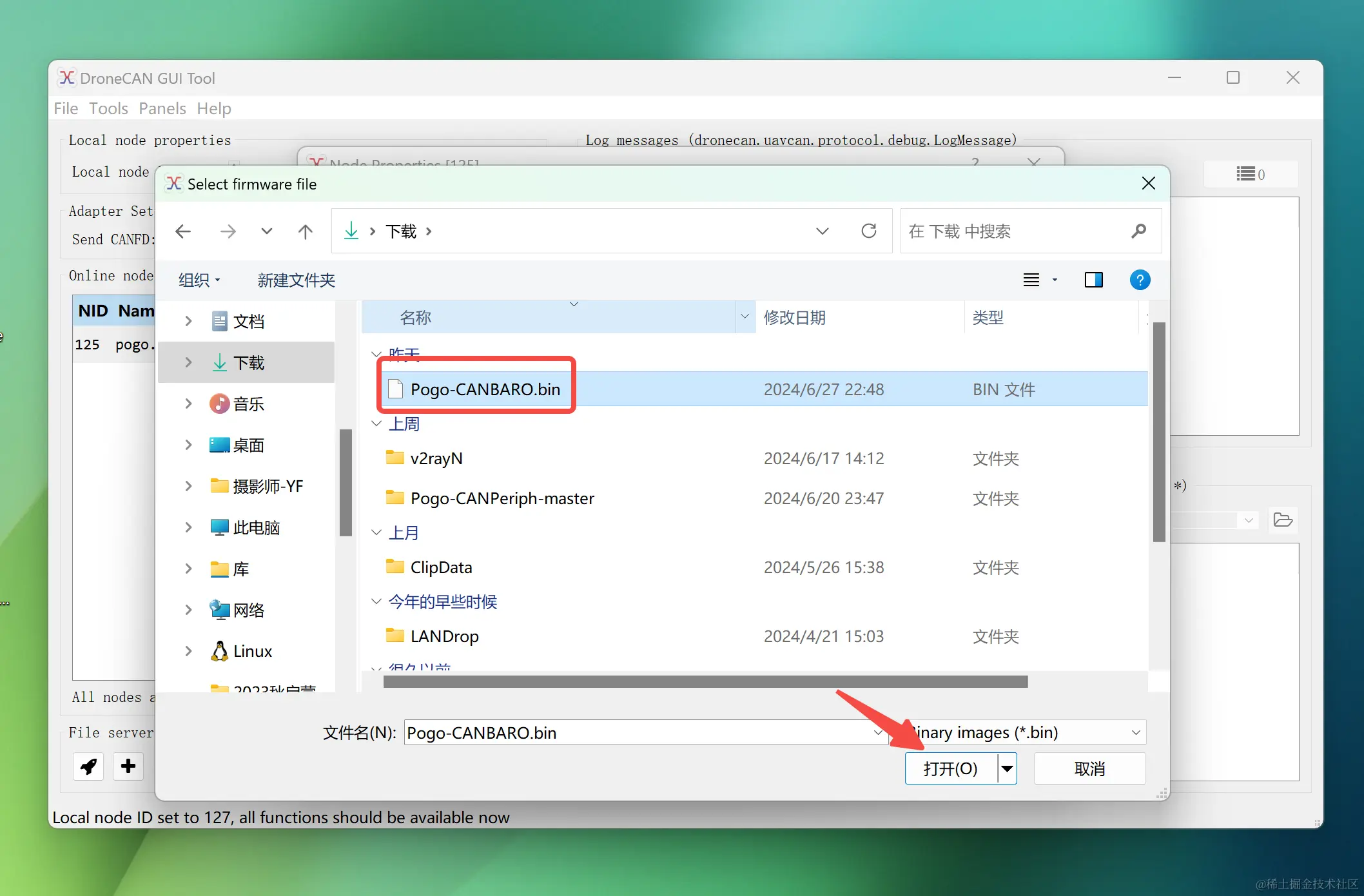Viewport: 1364px width, 896px height.
Task: Click the 打开(O) button
Action: (x=950, y=768)
